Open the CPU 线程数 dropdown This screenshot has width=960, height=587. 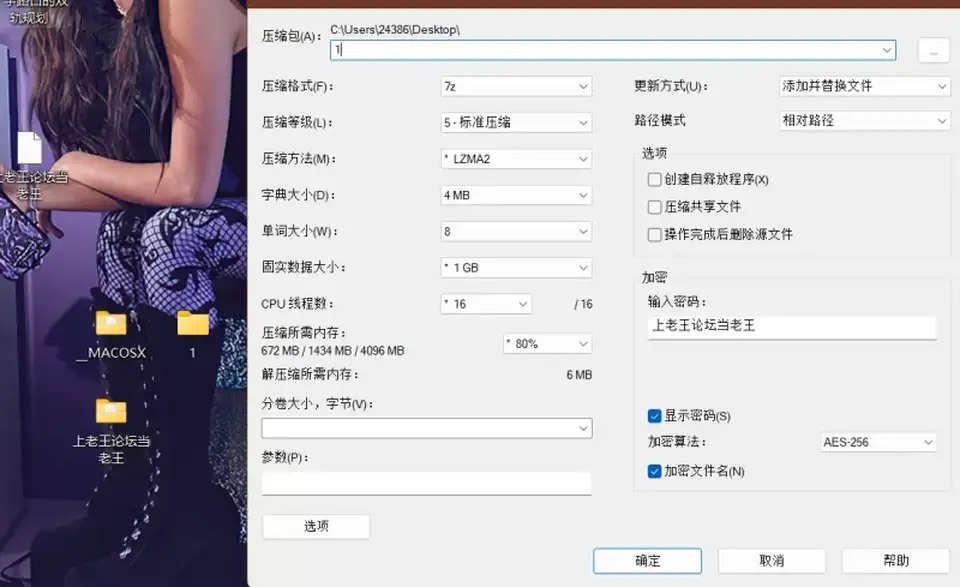click(x=486, y=304)
